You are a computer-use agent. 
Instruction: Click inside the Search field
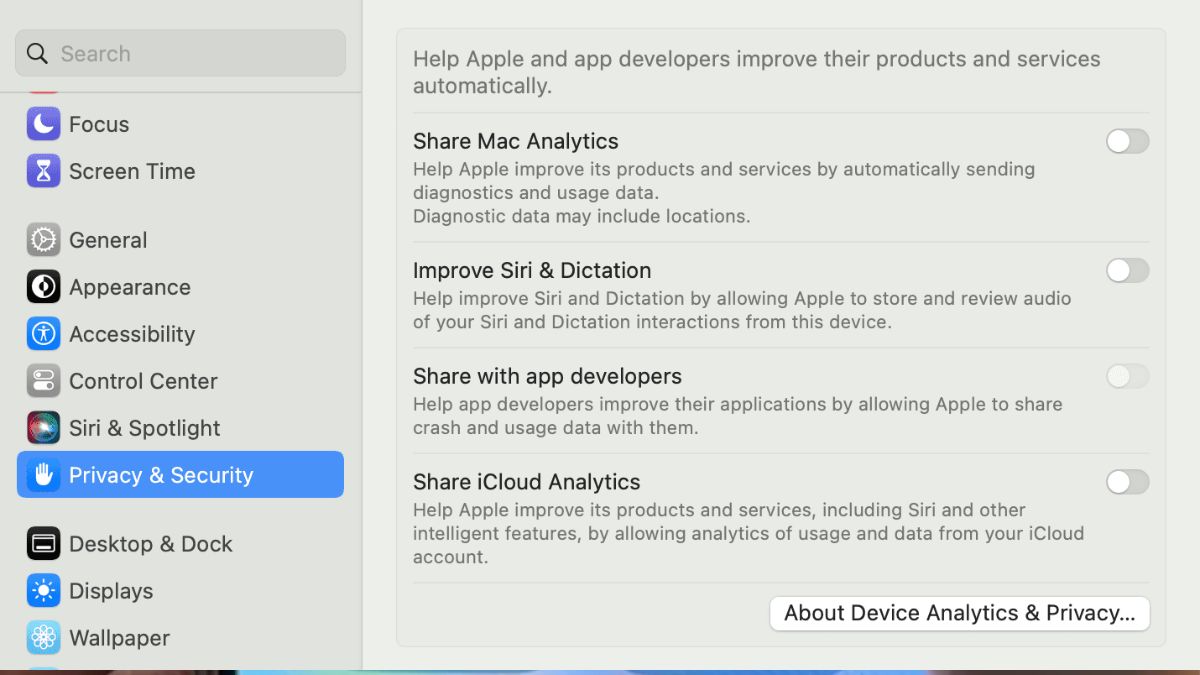(x=180, y=52)
